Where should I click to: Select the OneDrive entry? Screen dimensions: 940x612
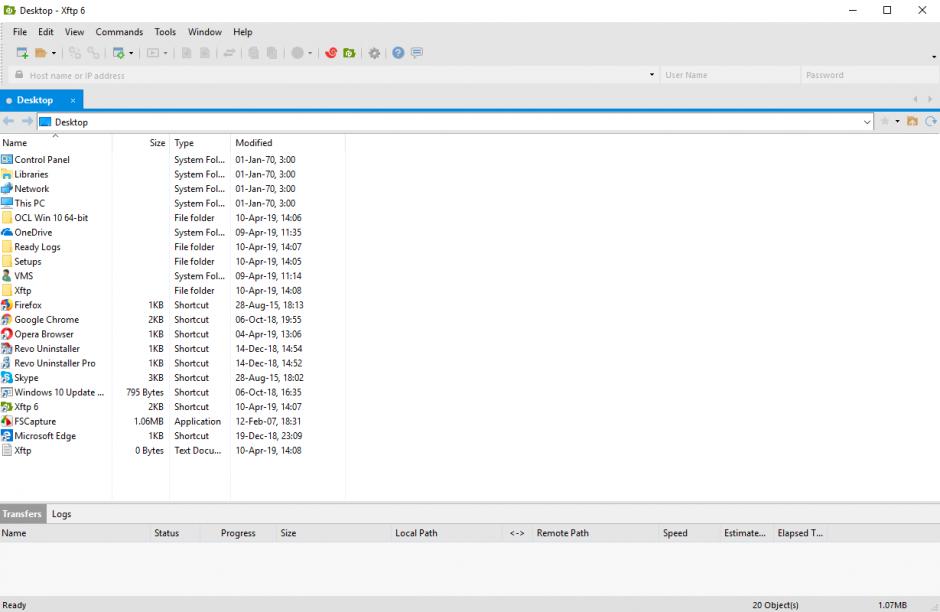coord(33,233)
